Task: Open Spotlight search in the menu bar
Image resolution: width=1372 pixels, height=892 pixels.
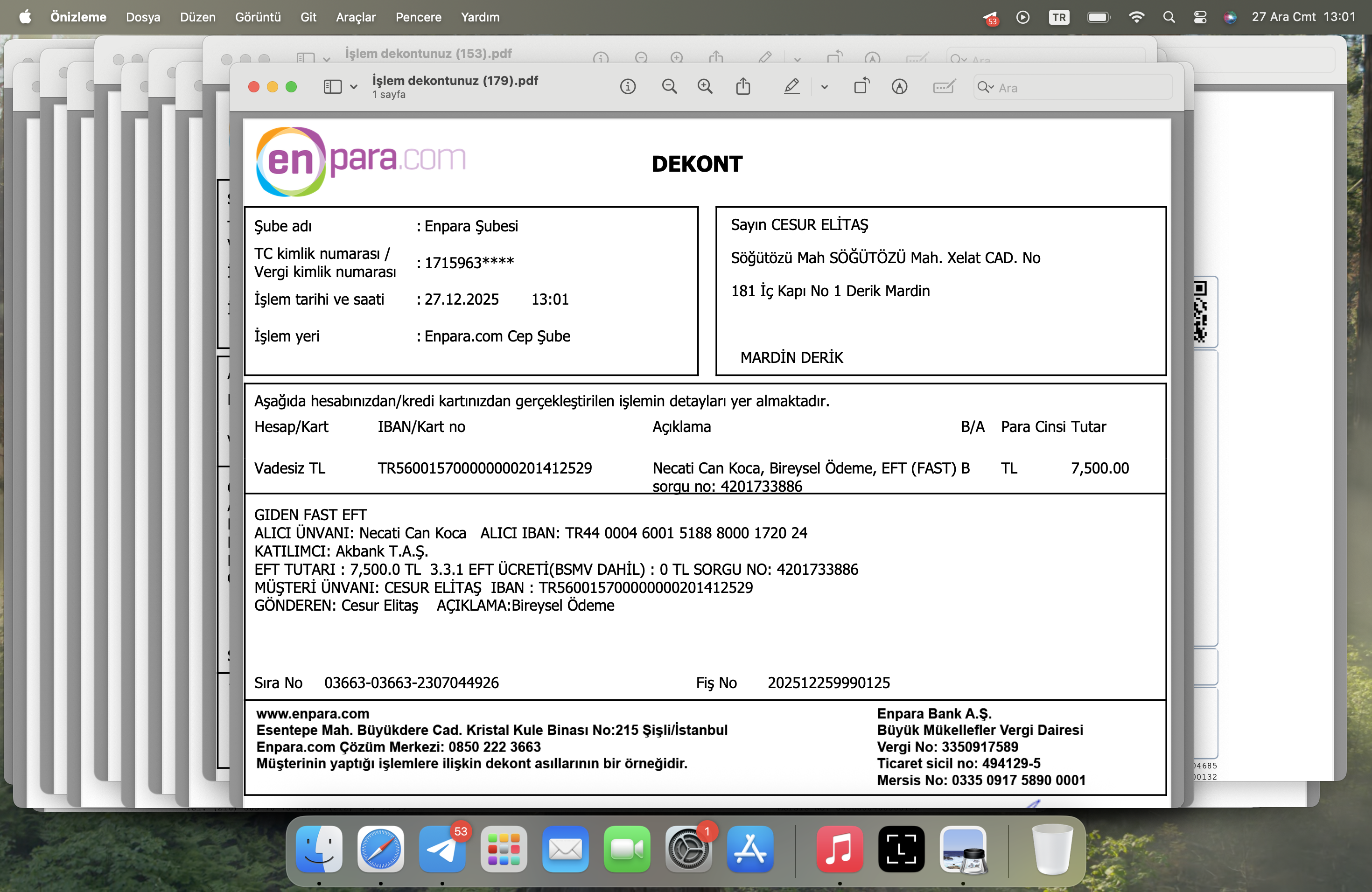Action: tap(1169, 17)
